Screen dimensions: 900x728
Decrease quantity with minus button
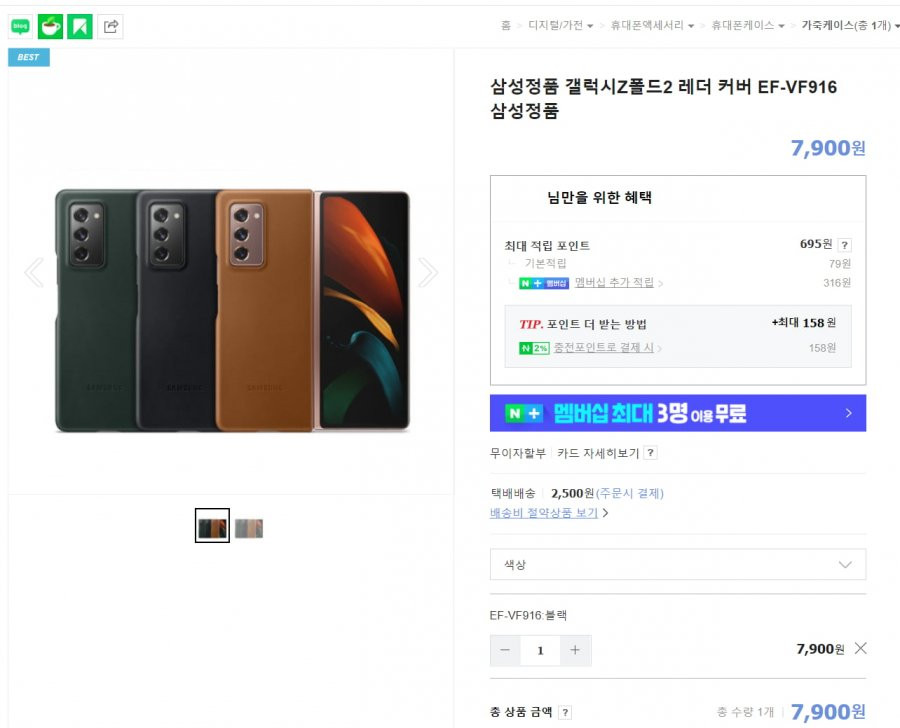[x=505, y=650]
